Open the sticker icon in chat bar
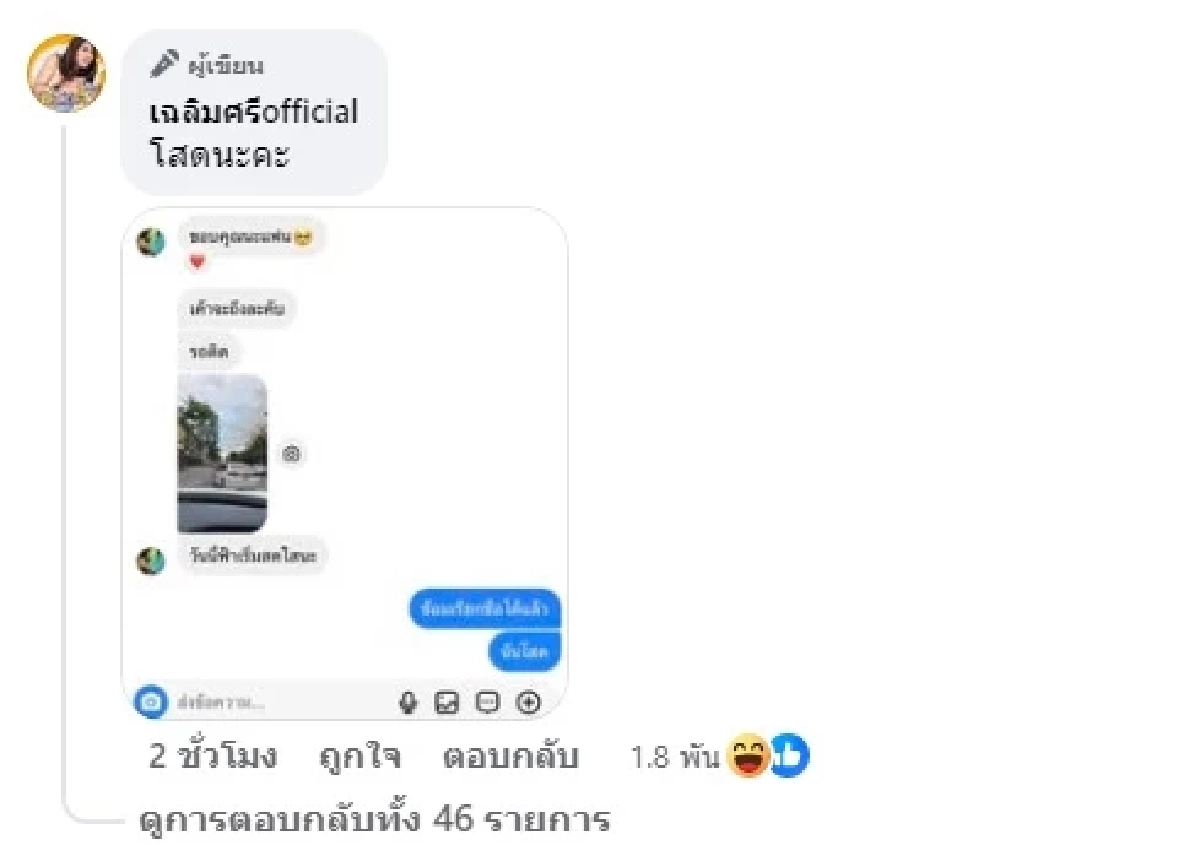Image resolution: width=1200 pixels, height=856 pixels. click(487, 703)
